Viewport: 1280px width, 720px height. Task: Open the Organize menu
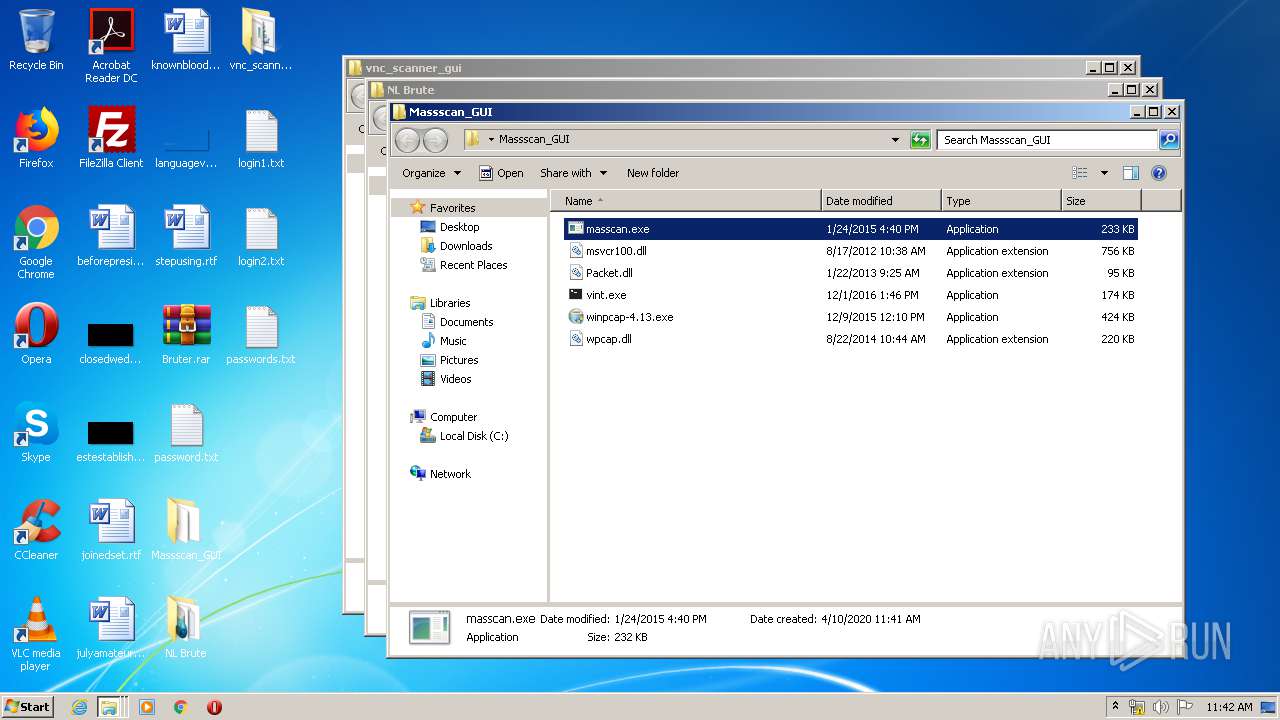click(432, 173)
